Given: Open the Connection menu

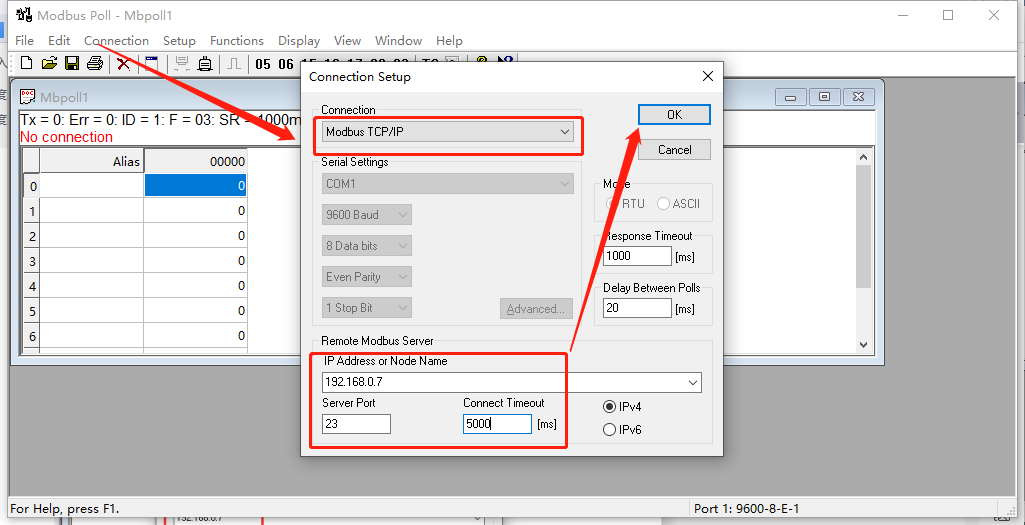Looking at the screenshot, I should pyautogui.click(x=116, y=41).
